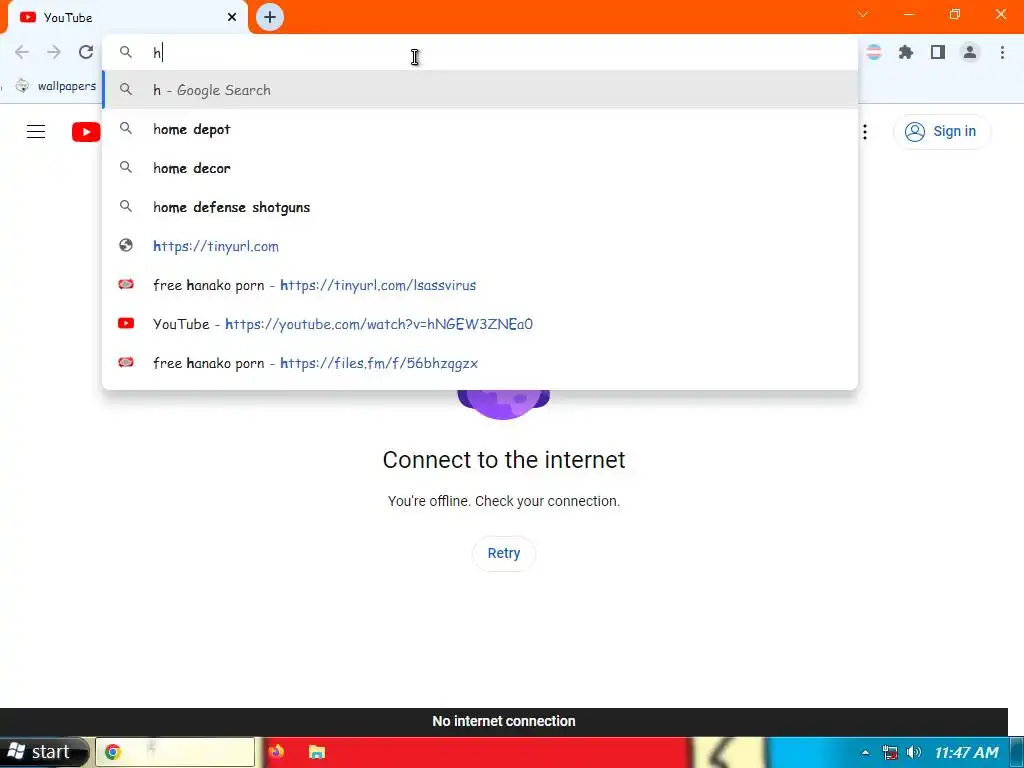
Task: Open the wallpapers bookmark
Action: pyautogui.click(x=56, y=86)
